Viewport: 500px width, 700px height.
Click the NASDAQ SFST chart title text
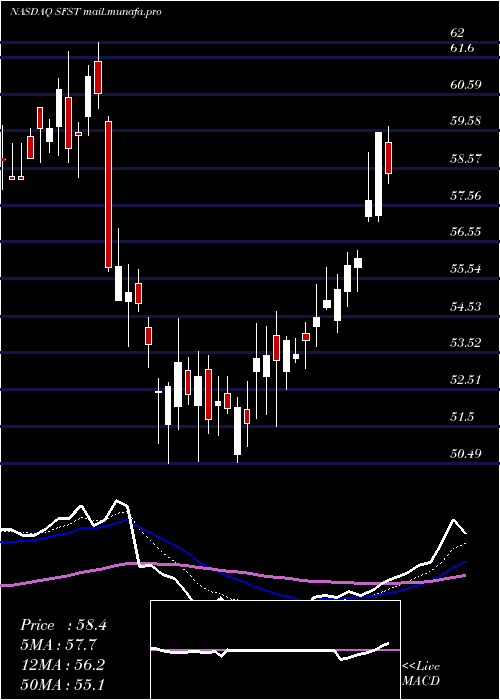click(85, 12)
